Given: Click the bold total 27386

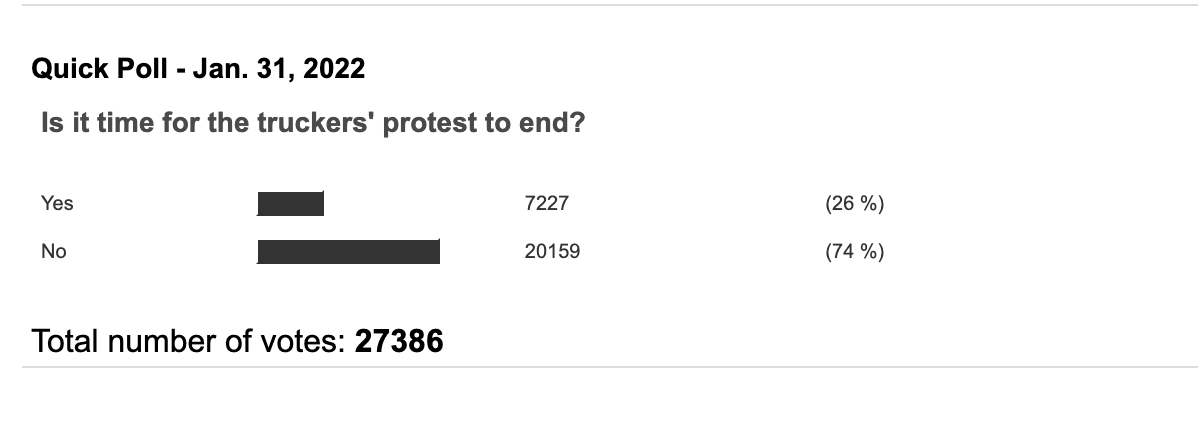Looking at the screenshot, I should 399,342.
